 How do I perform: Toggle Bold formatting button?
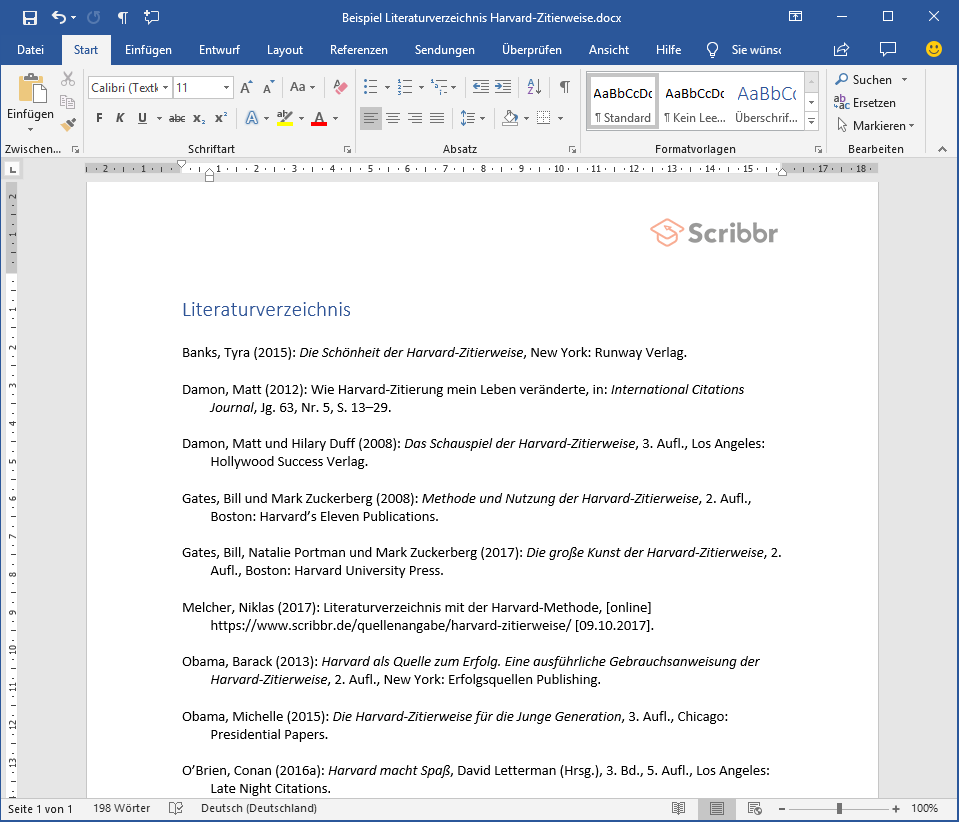click(99, 118)
